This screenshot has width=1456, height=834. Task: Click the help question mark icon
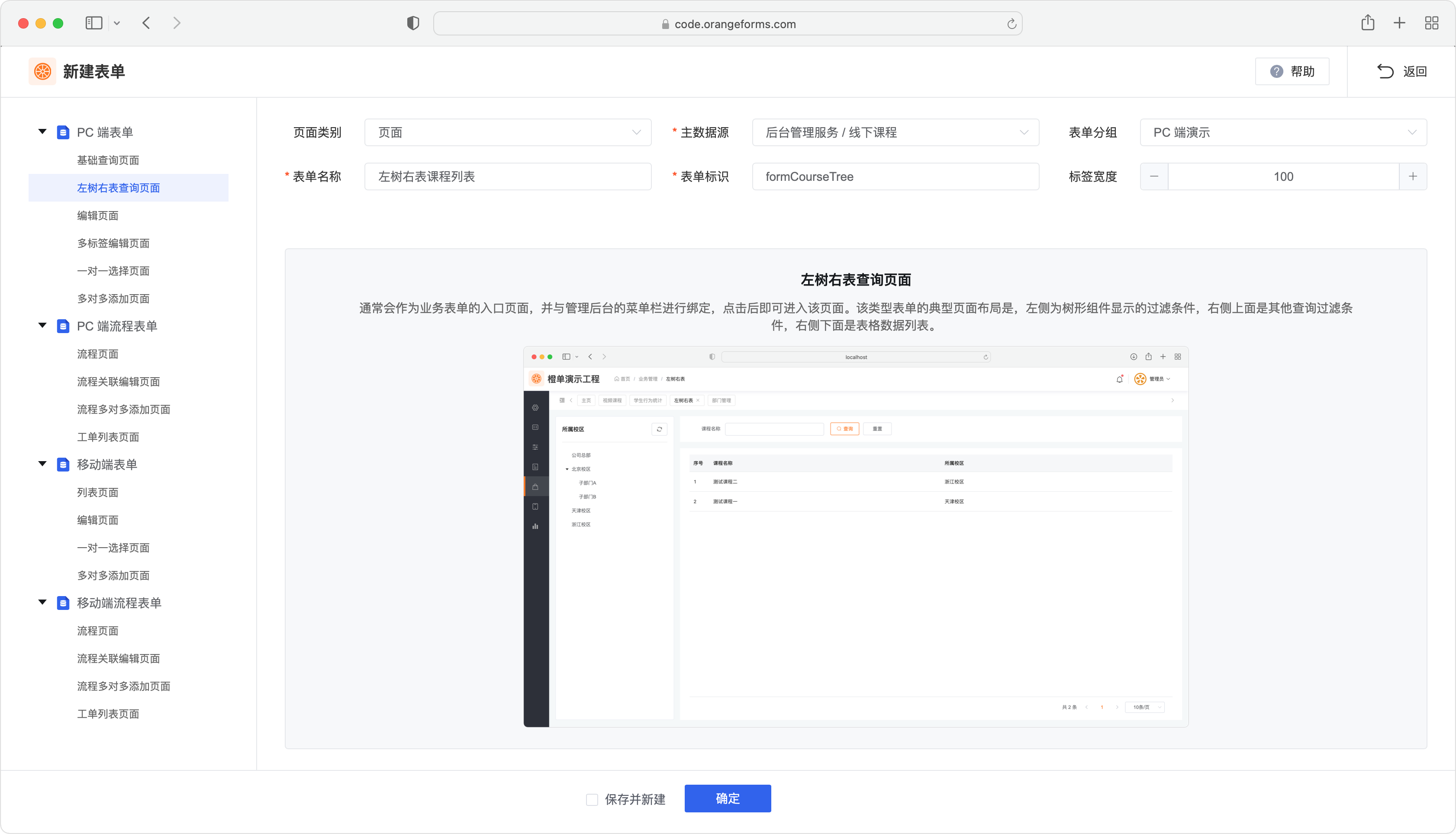click(x=1276, y=72)
